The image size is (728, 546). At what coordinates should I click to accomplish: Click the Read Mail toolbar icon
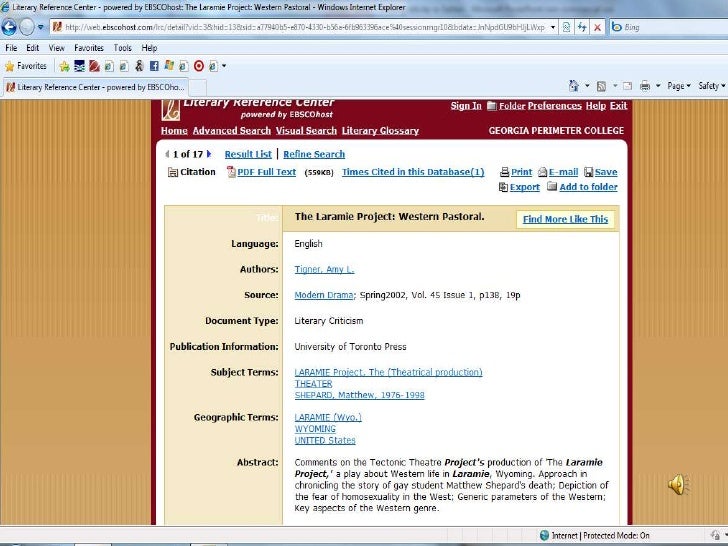tap(628, 86)
